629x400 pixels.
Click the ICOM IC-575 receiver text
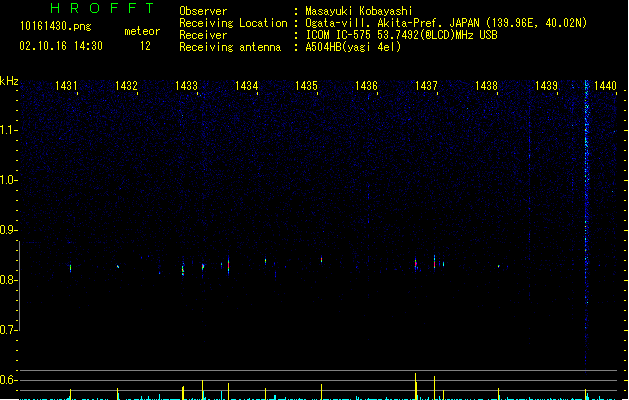tap(402, 35)
